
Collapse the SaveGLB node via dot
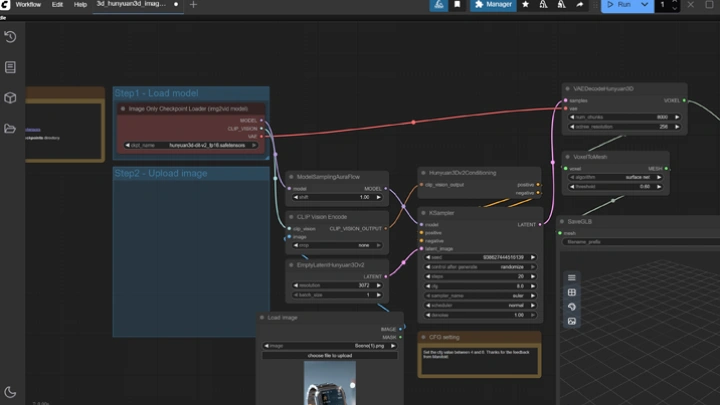click(x=562, y=221)
